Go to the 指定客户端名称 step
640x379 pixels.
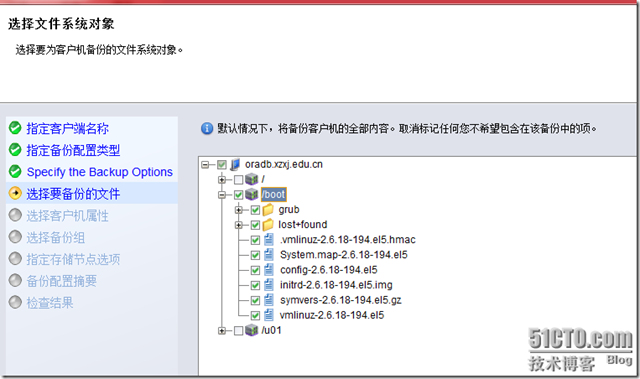68,129
